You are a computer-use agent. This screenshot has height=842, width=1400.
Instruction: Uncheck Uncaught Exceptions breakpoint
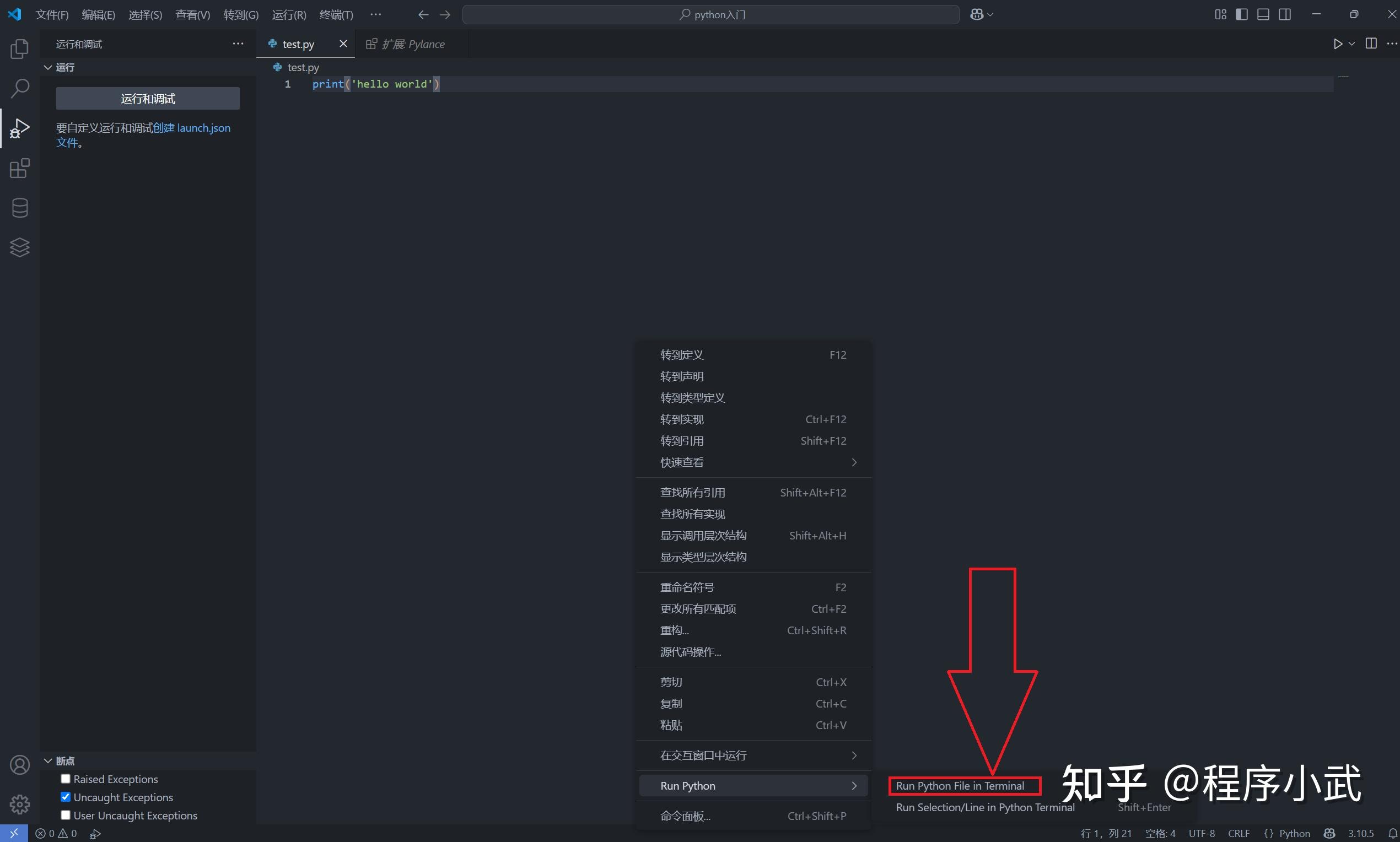pos(66,797)
